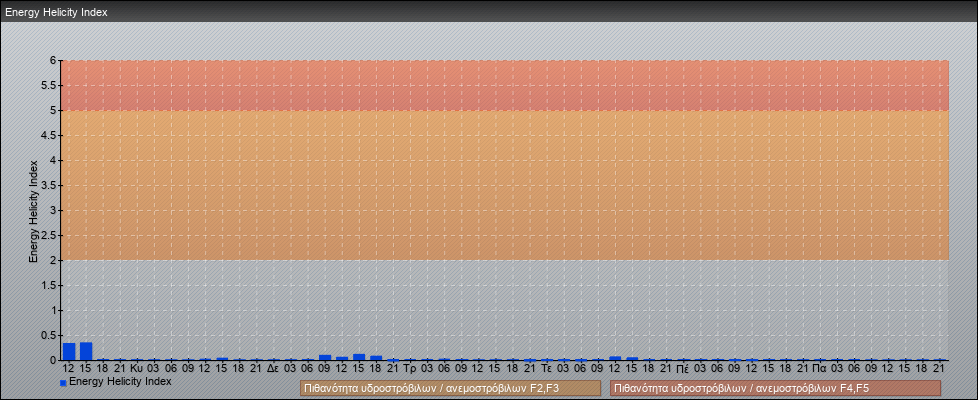Click the Δε day label on x-axis
The image size is (978, 400).
pos(273,369)
